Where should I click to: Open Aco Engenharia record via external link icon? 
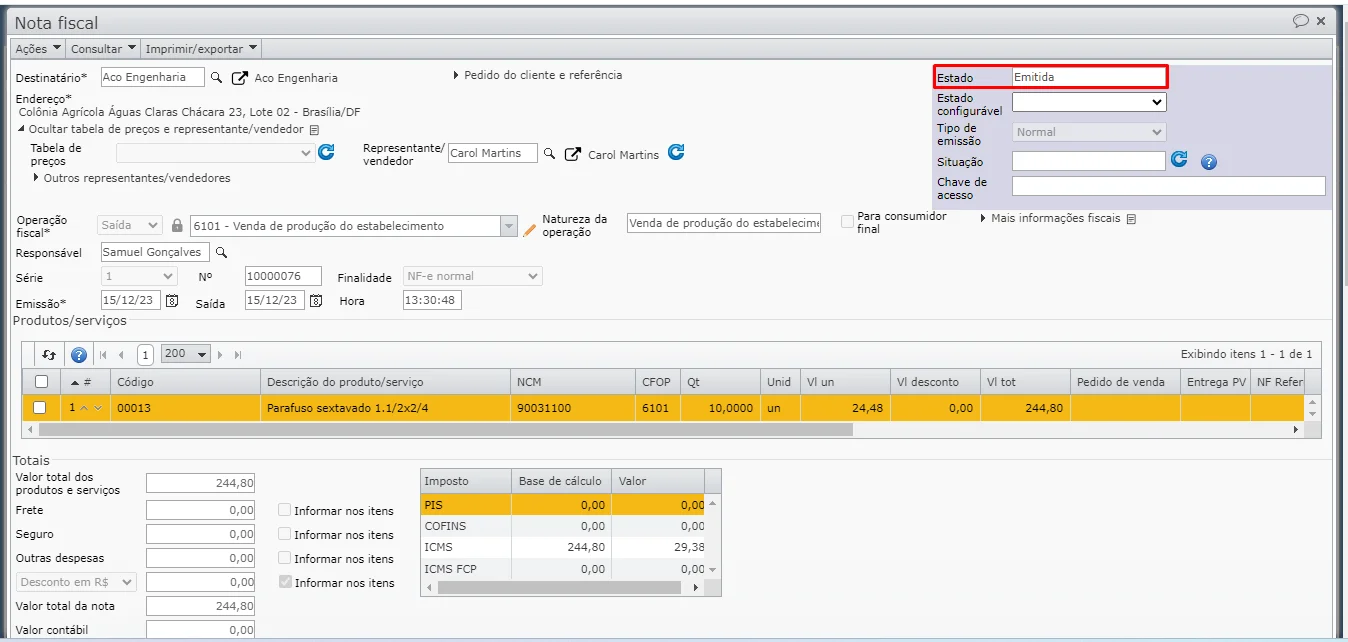coord(240,77)
